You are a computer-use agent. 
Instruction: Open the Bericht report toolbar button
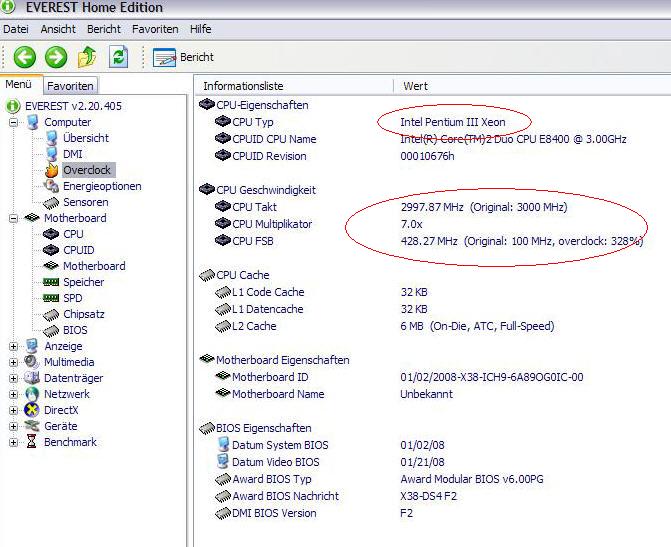tap(183, 57)
